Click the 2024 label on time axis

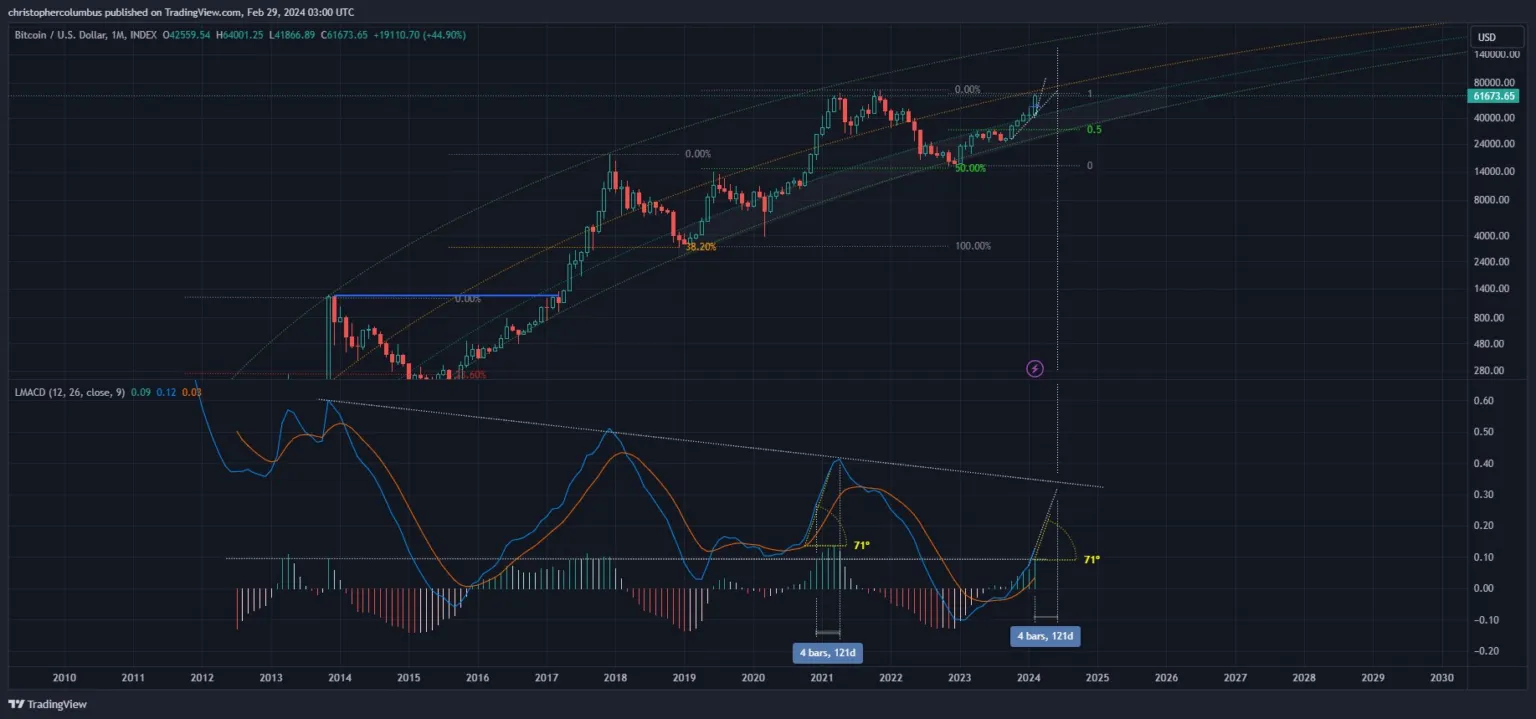pyautogui.click(x=1029, y=677)
